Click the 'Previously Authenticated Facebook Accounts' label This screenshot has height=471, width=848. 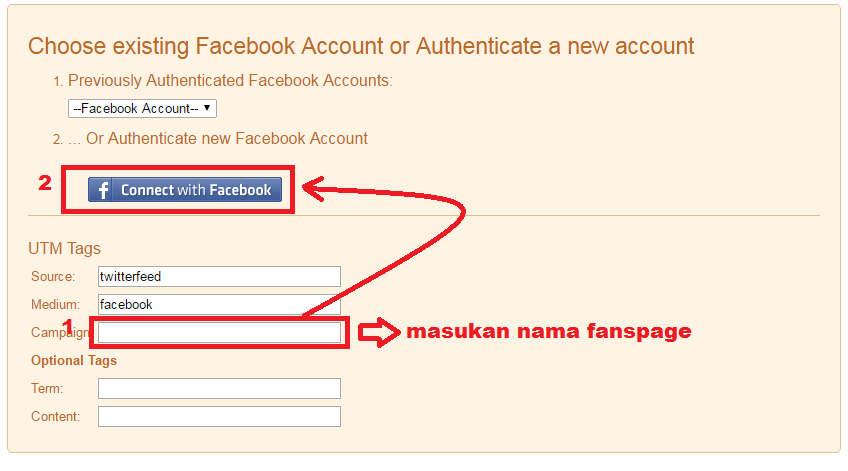tap(230, 81)
